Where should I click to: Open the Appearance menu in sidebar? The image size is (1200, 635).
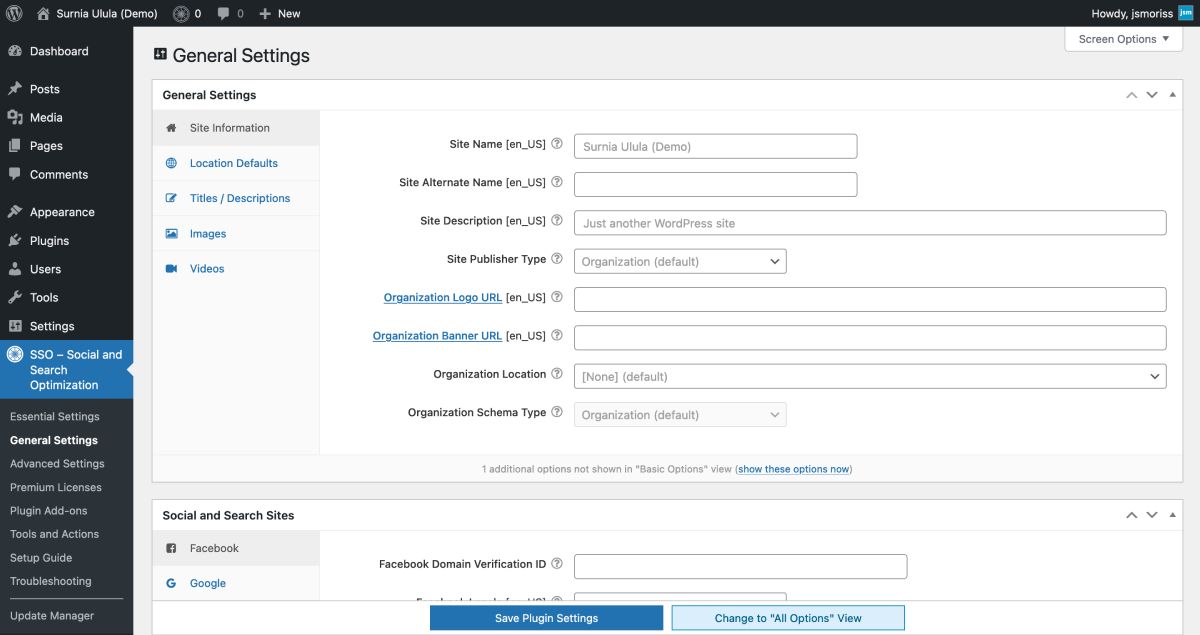tap(62, 212)
